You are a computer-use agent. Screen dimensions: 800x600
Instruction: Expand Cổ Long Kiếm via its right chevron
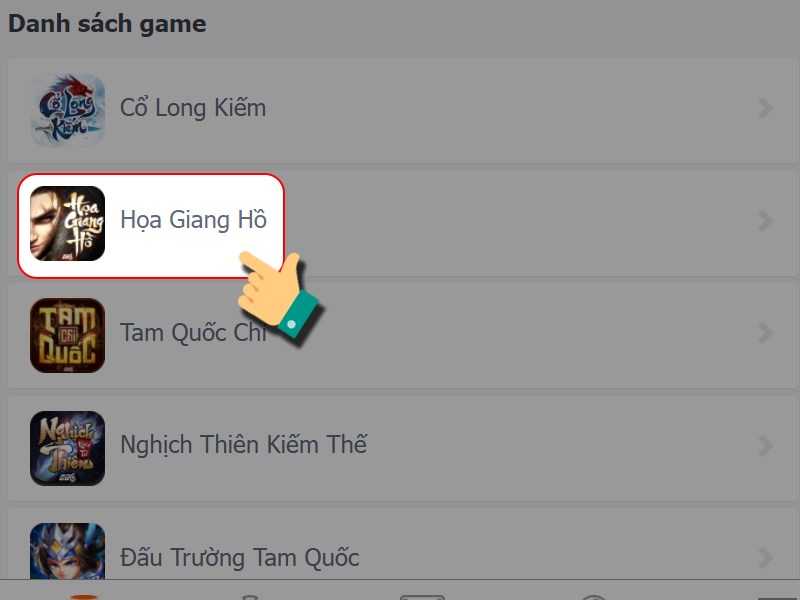click(x=765, y=107)
